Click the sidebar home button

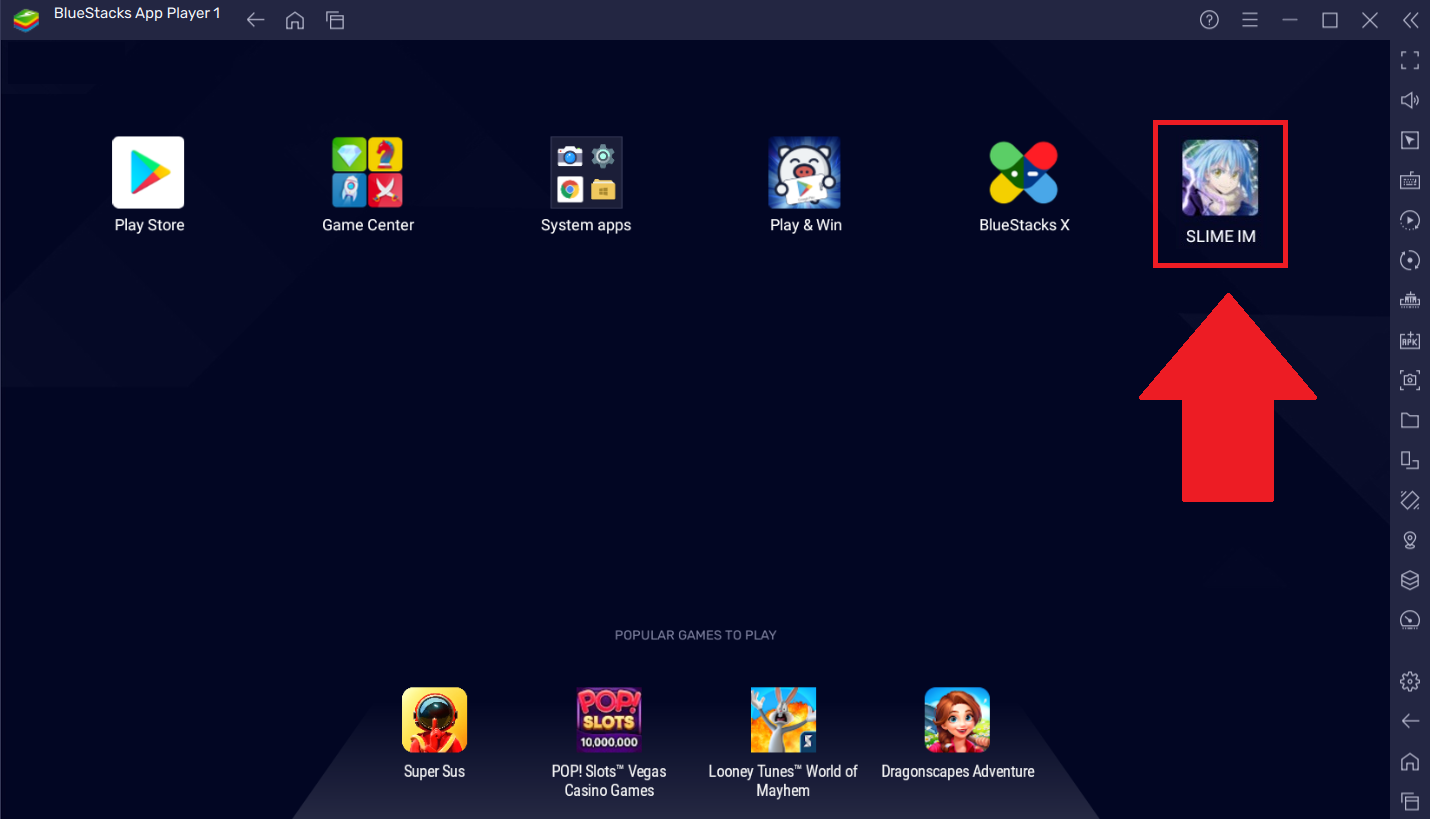pos(1410,761)
